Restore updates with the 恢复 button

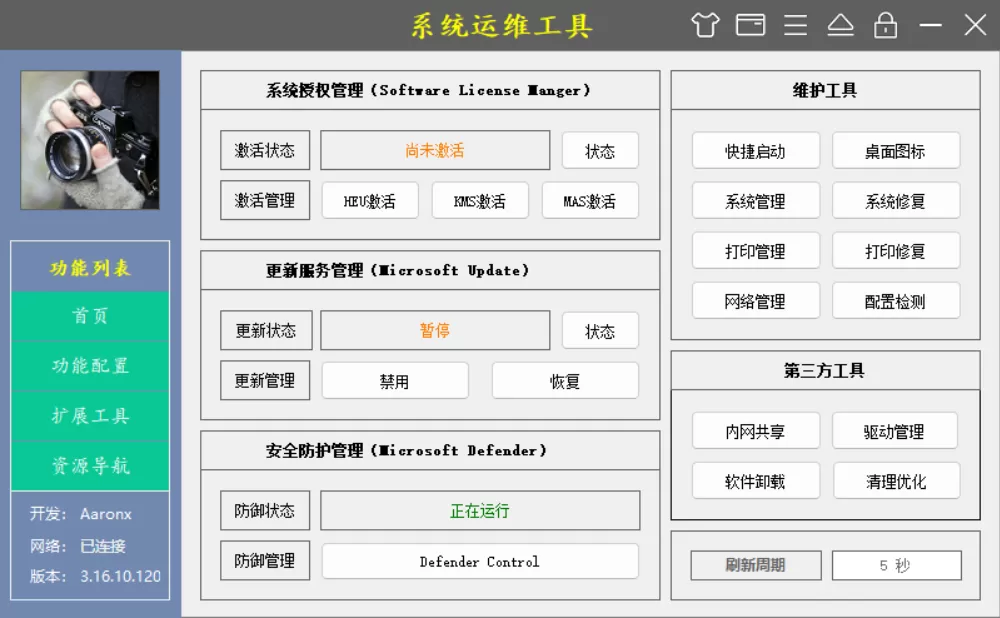coord(565,380)
